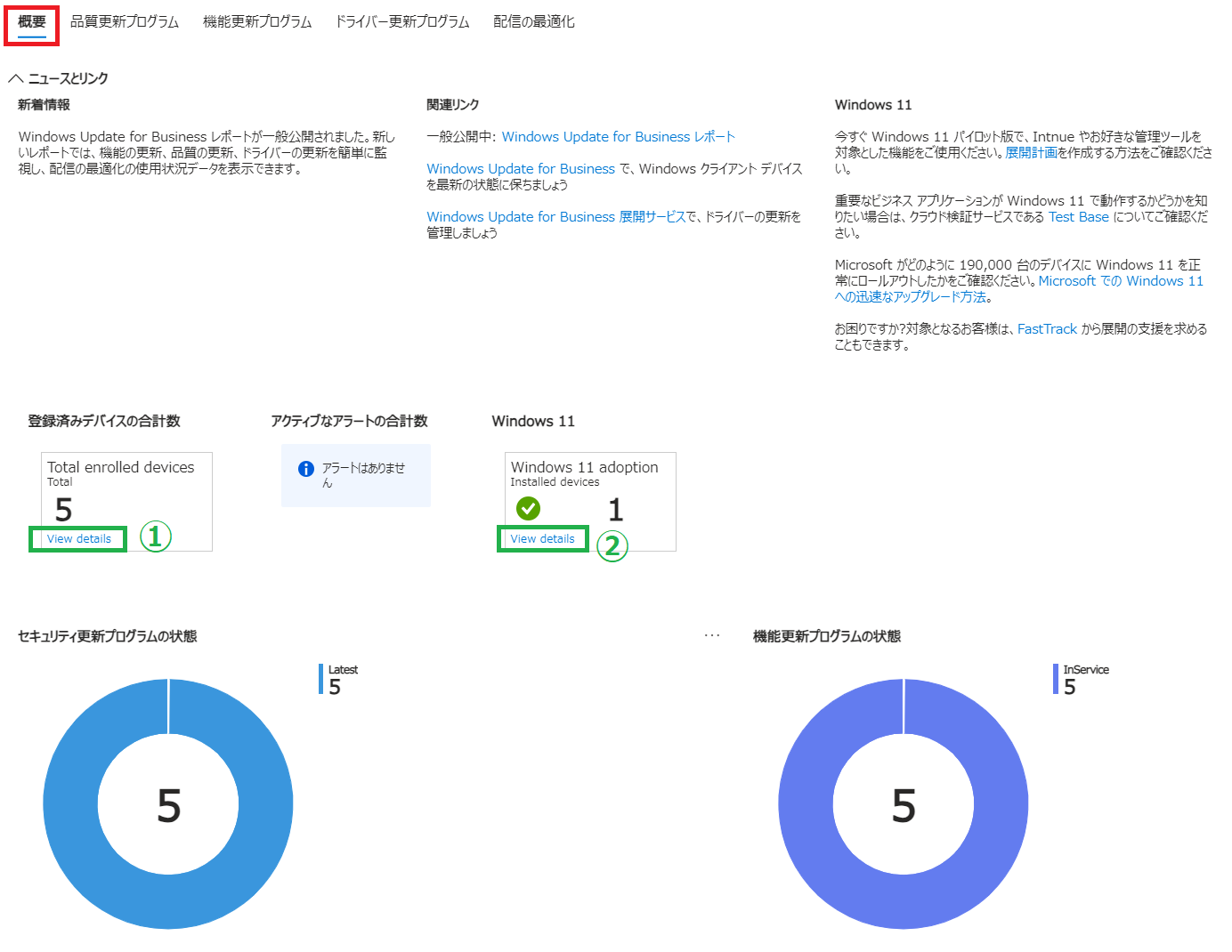
Task: Open the Microsoft での Windows 11 rollout link
Action: coord(1121,281)
